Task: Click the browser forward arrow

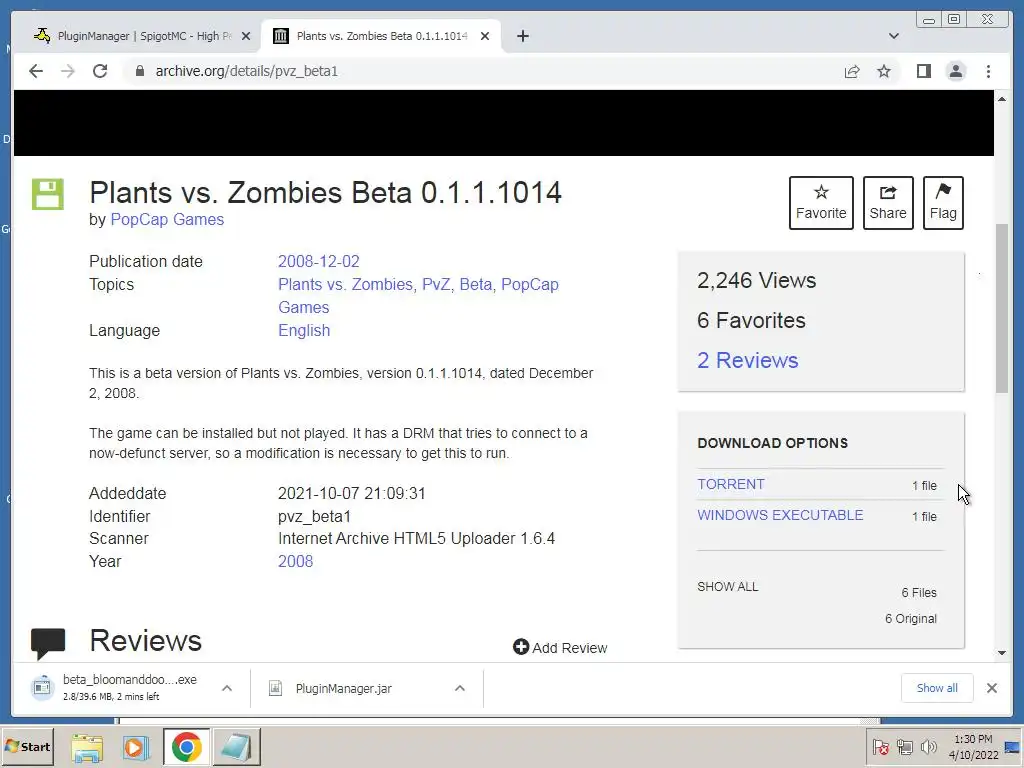Action: (68, 71)
